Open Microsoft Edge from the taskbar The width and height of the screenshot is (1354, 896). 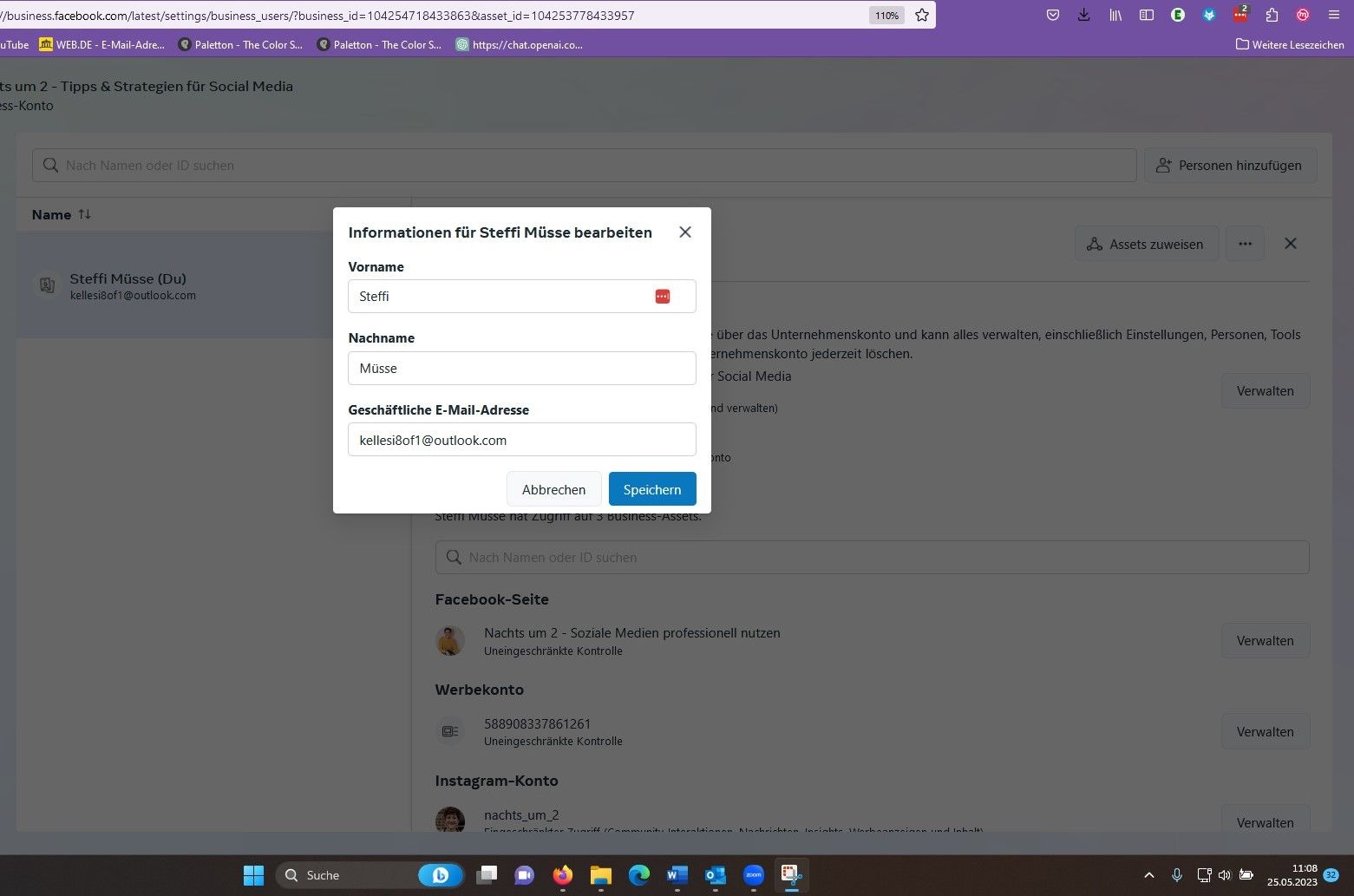click(639, 875)
